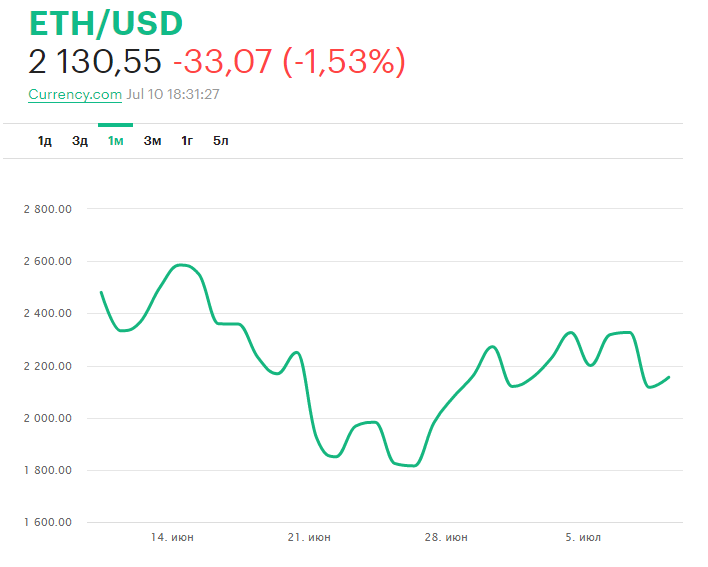Click the 1 600.00 y-axis label

pos(49,522)
